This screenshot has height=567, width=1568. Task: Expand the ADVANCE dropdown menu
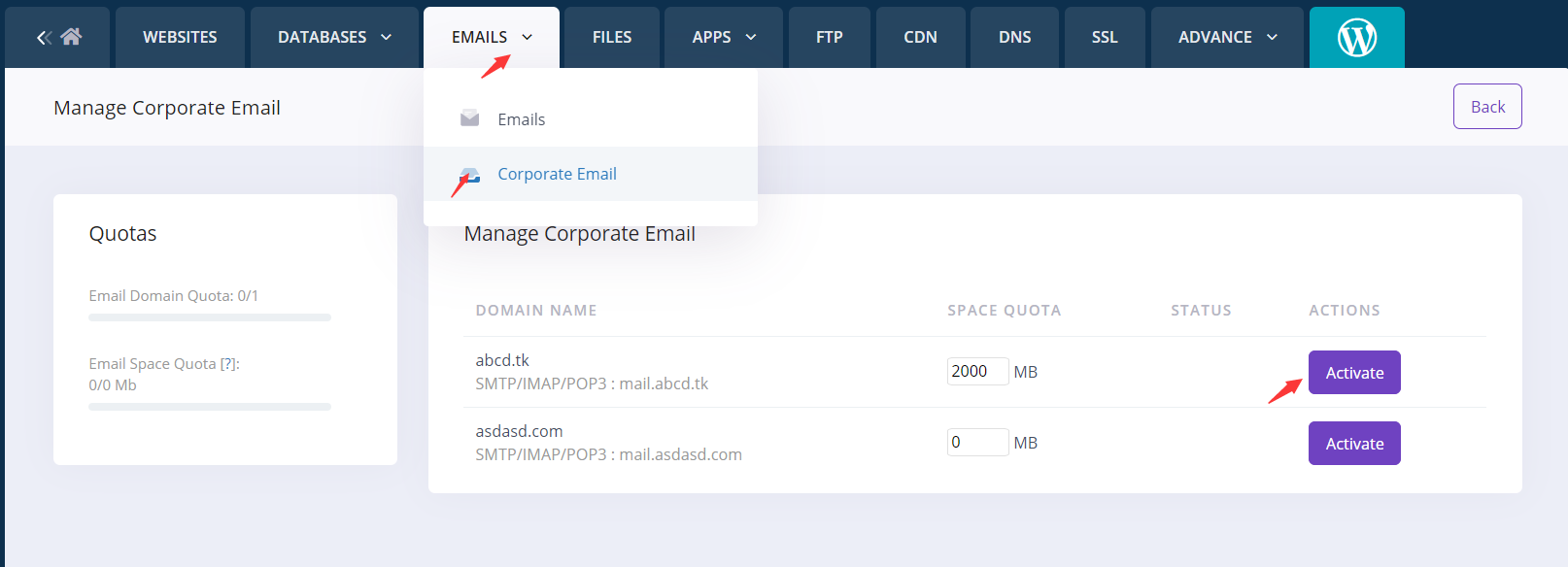1226,38
